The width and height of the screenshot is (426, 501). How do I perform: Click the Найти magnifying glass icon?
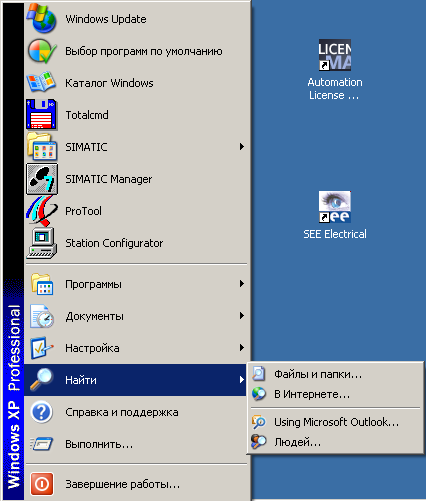pos(42,380)
